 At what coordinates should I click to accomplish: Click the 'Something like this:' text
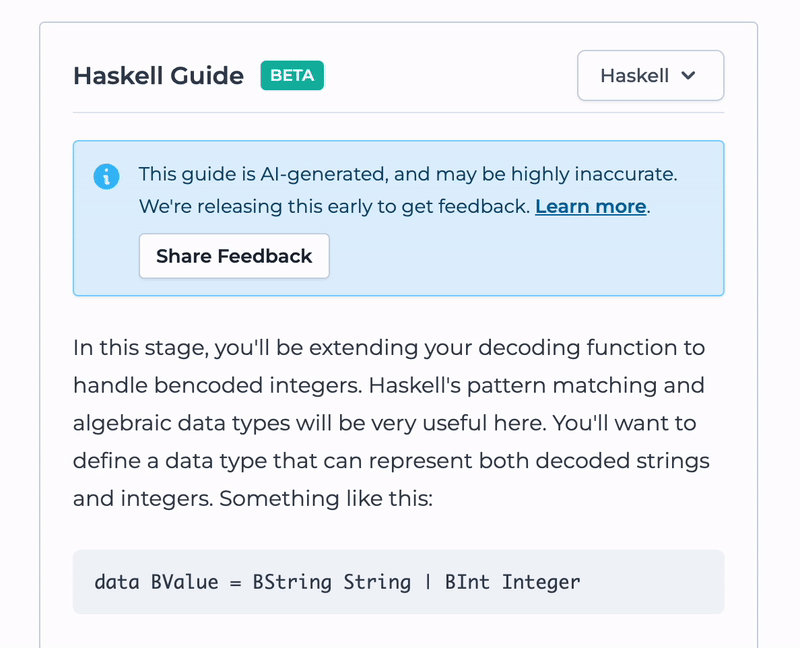coord(326,499)
